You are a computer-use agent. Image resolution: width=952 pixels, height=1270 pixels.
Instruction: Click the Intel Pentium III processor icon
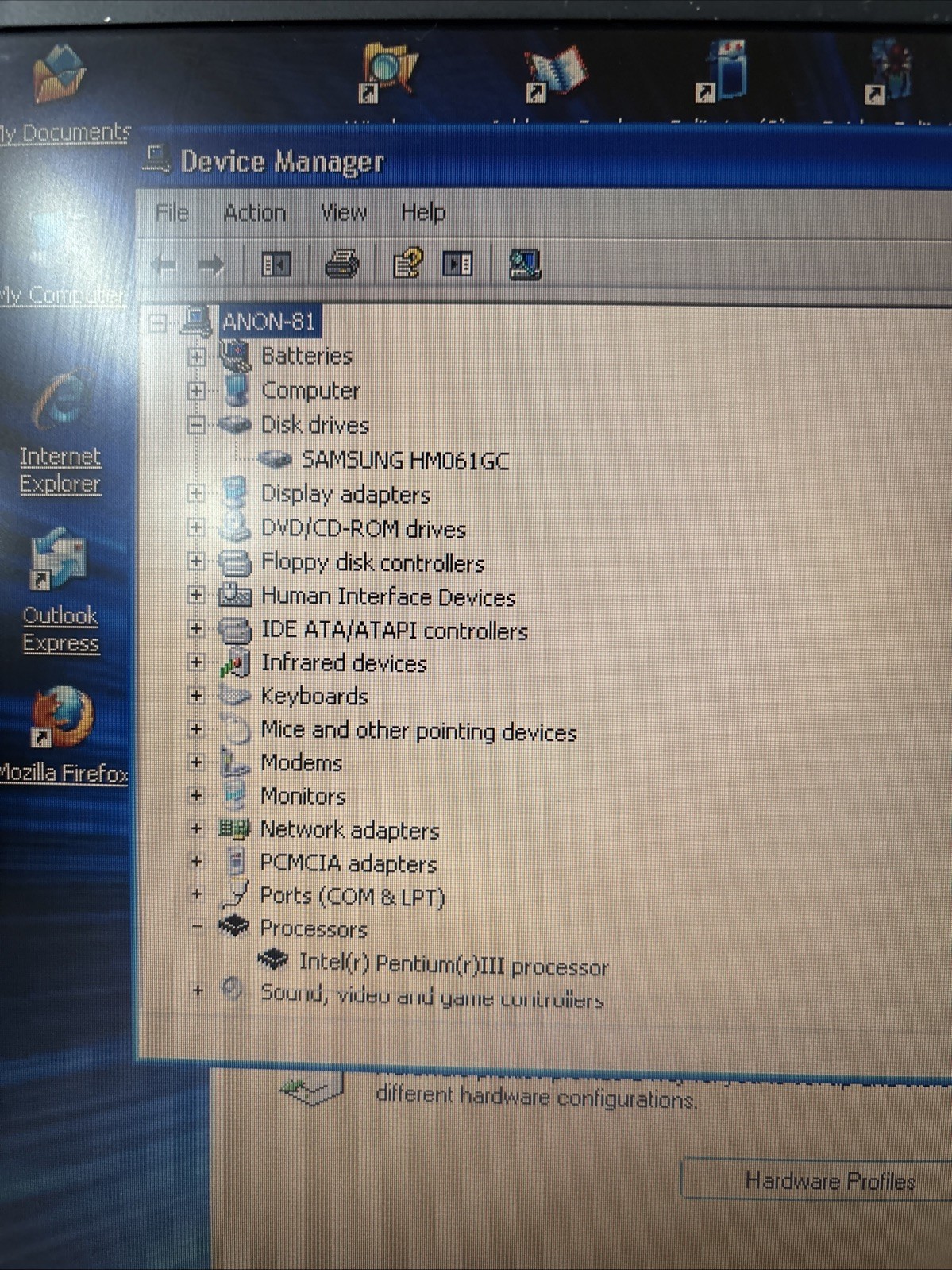(272, 960)
